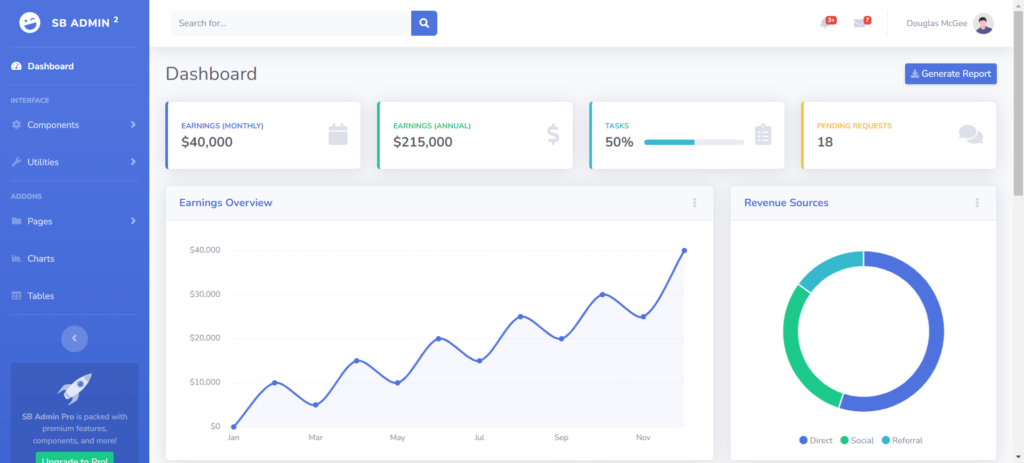Toggle the Direct legend item in chart
Viewport: 1024px width, 463px height.
tap(815, 440)
